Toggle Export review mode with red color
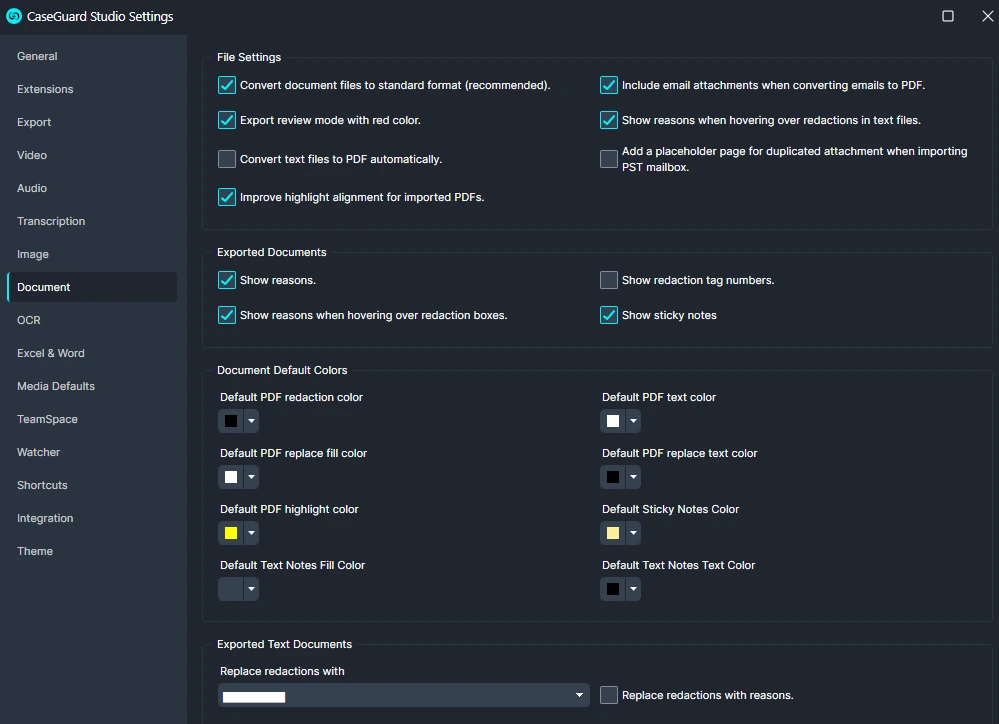The width and height of the screenshot is (999, 724). click(227, 120)
